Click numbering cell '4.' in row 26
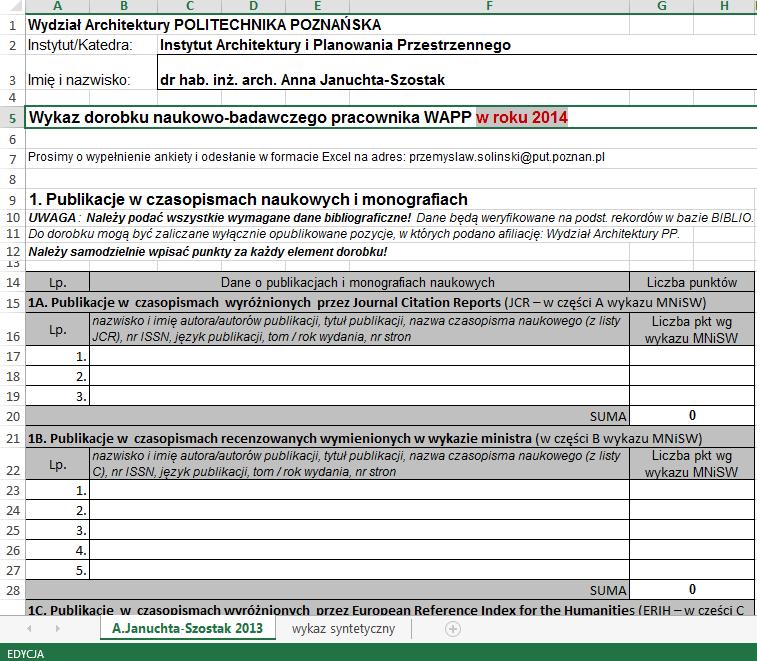The width and height of the screenshot is (757, 661). [x=57, y=550]
